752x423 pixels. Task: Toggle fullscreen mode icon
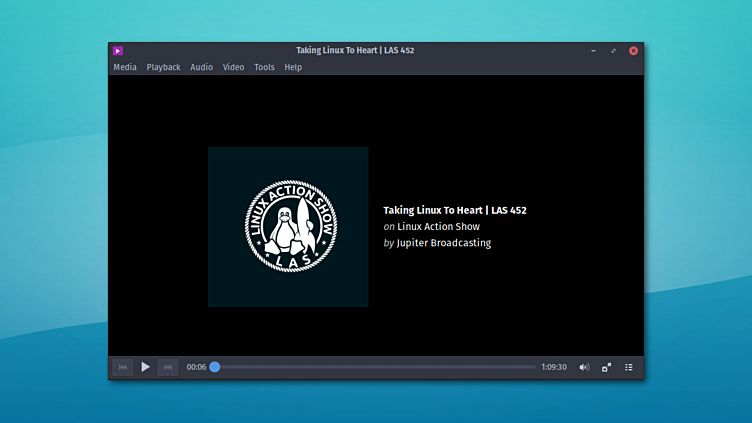coord(607,367)
